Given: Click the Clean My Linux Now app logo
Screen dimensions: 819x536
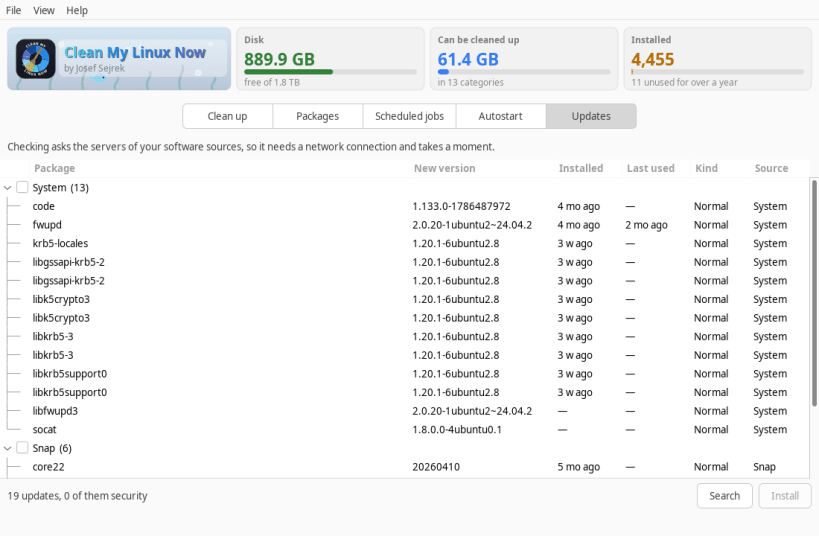Looking at the screenshot, I should point(35,59).
